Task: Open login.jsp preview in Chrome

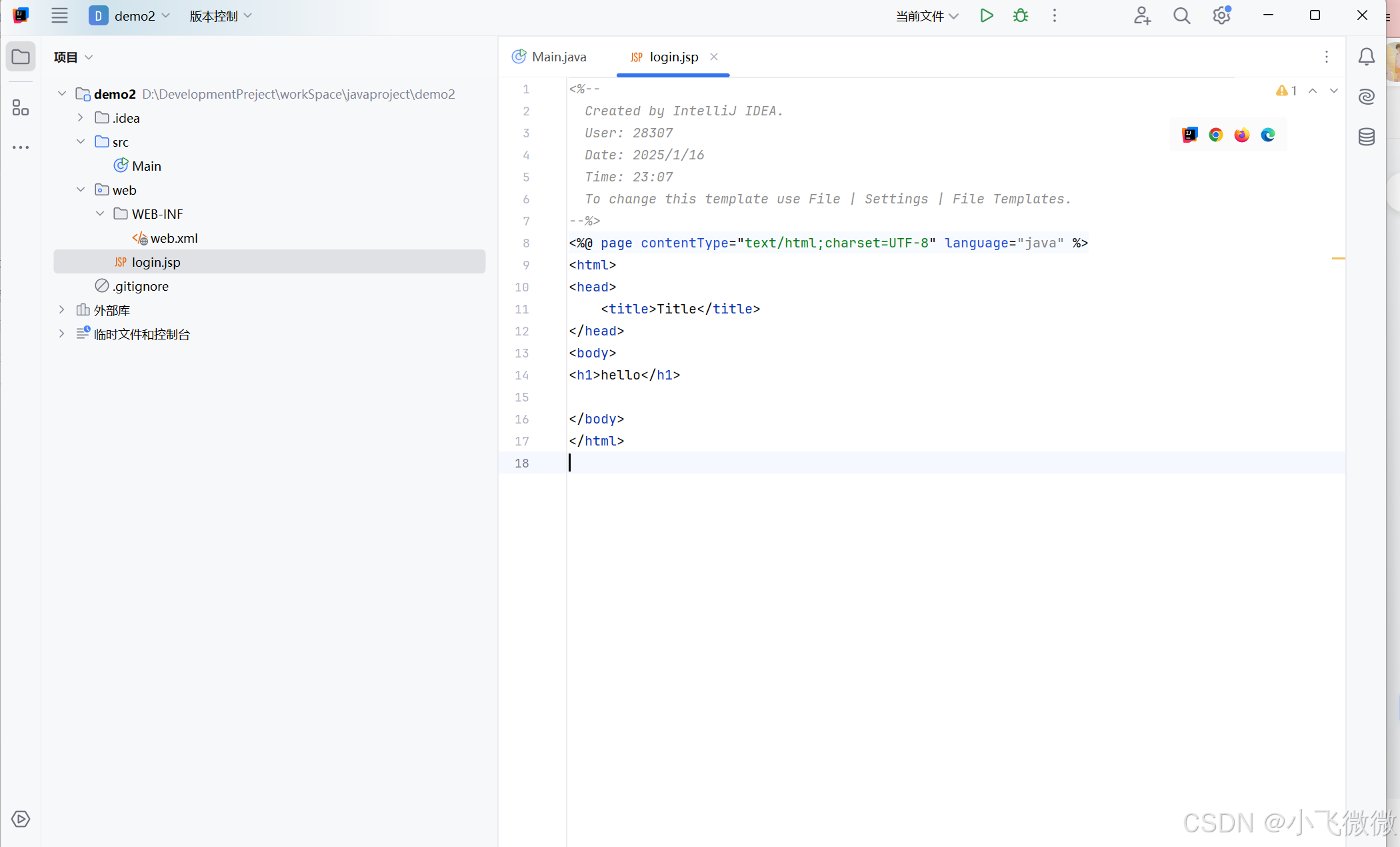Action: pos(1215,135)
